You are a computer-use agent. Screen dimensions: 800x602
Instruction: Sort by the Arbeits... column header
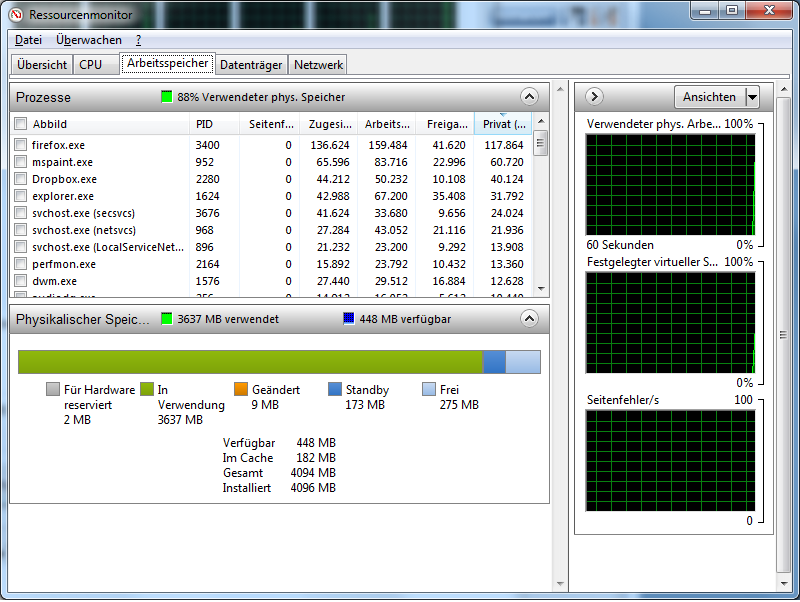pos(387,124)
